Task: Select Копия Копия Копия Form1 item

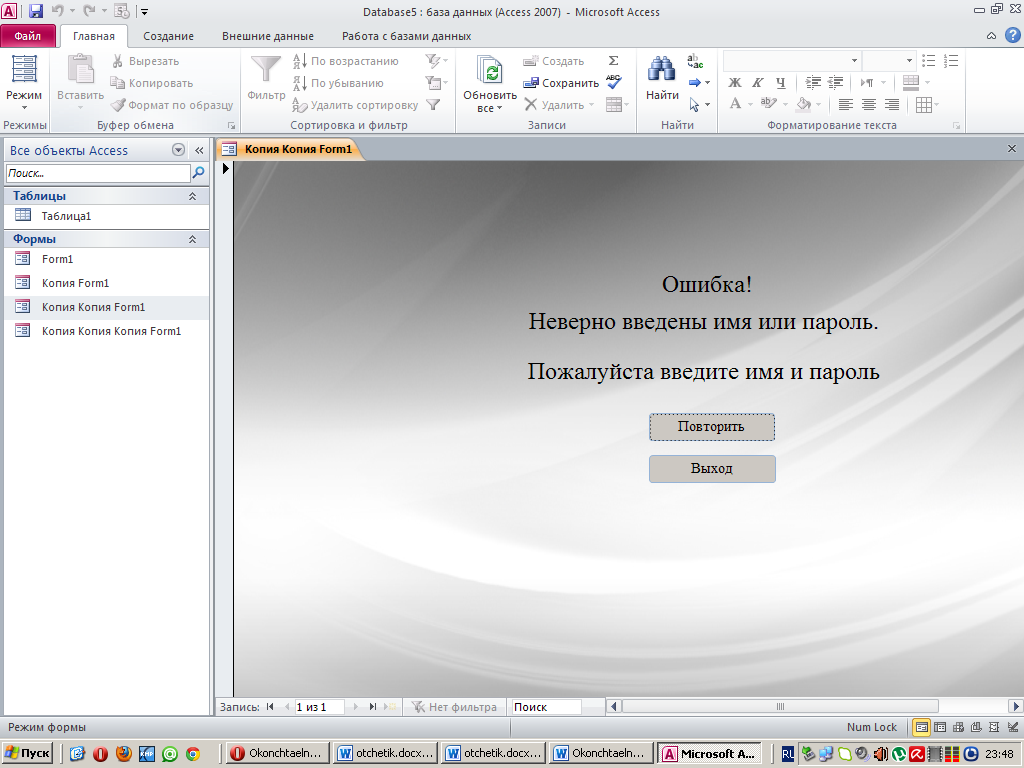Action: [106, 330]
